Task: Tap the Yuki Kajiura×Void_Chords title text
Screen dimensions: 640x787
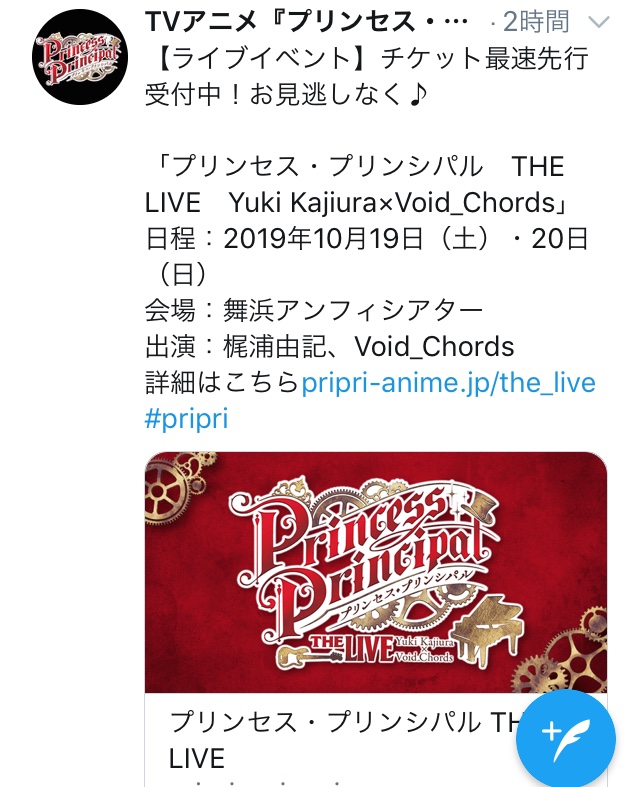Action: coord(398,203)
